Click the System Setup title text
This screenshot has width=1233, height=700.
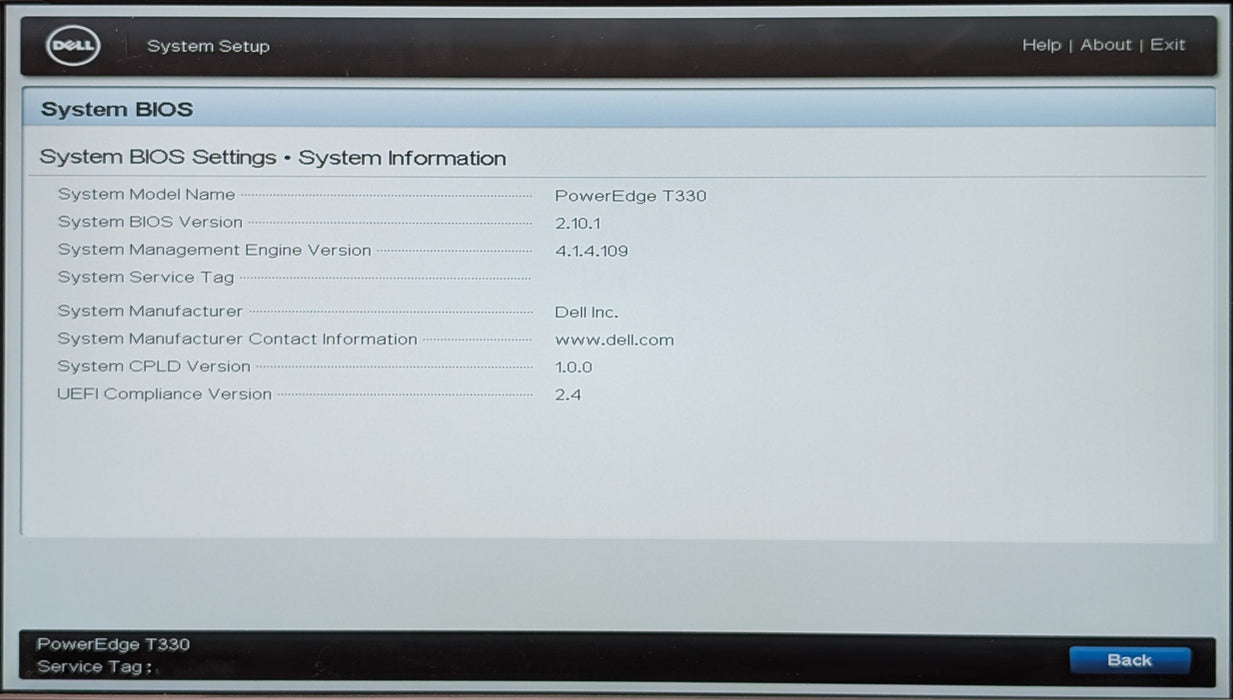click(208, 46)
